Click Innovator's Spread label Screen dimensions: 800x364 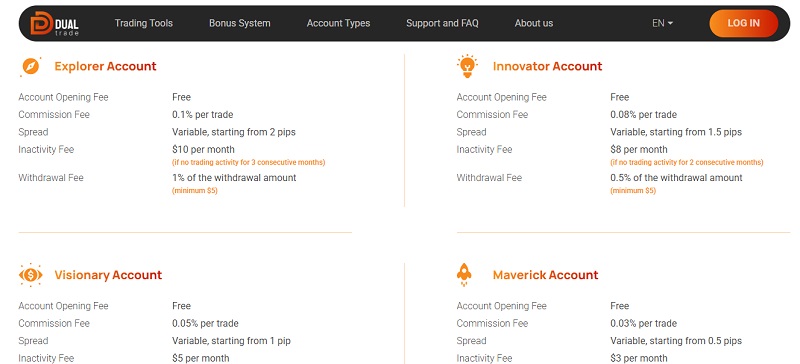pos(471,132)
